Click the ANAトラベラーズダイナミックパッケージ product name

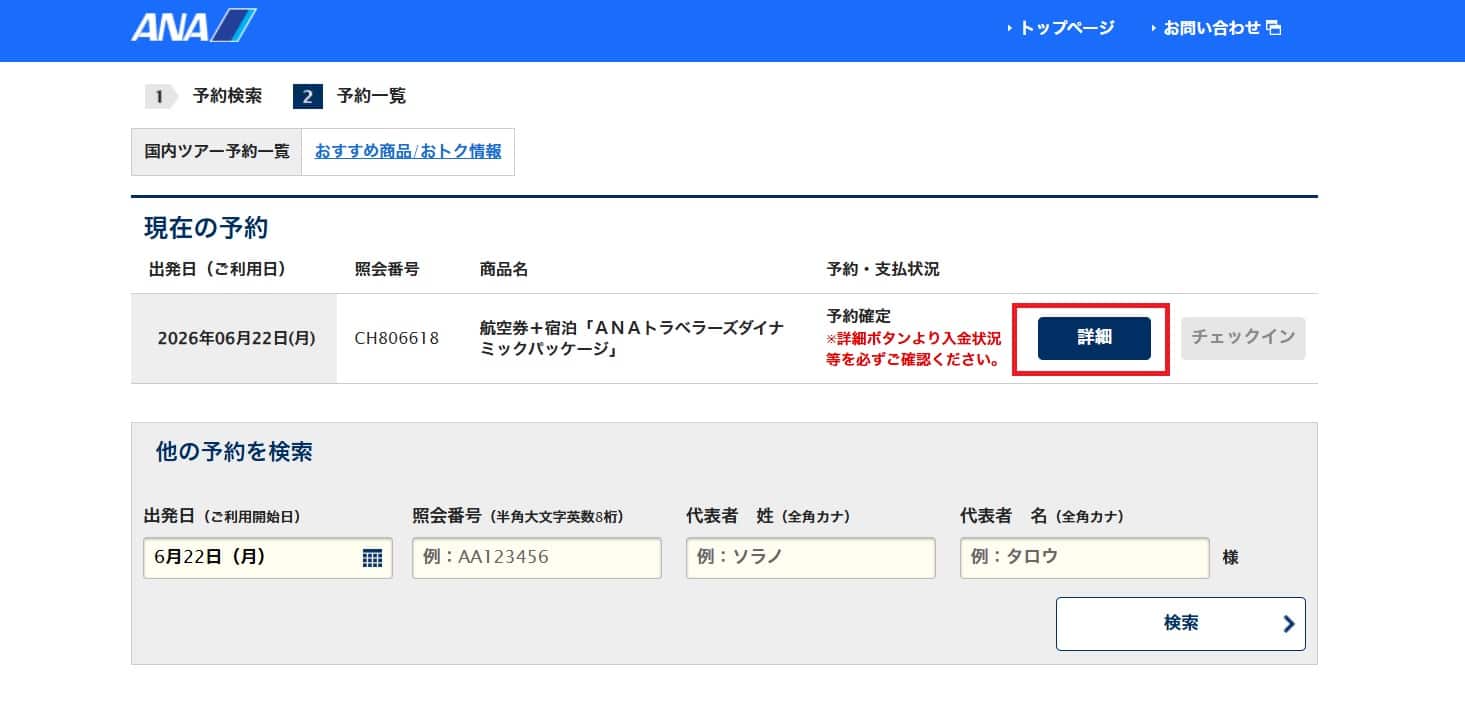coord(632,338)
